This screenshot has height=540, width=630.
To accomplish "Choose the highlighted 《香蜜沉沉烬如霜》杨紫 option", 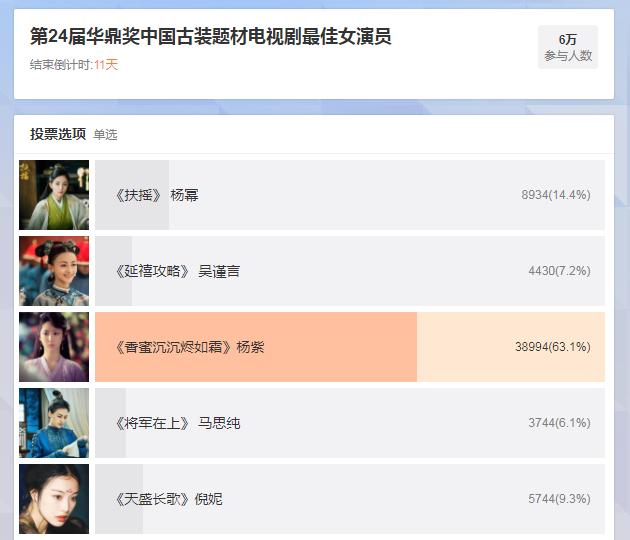I will point(190,347).
